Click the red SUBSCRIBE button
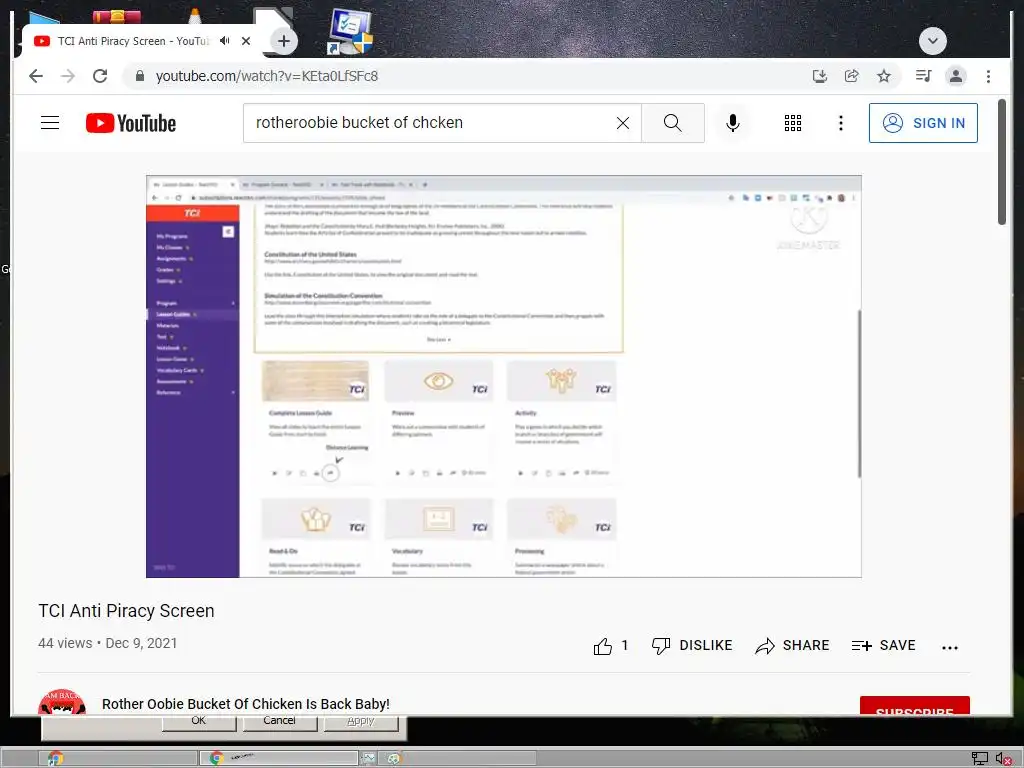Screen dimensions: 1024x768 click(x=914, y=706)
